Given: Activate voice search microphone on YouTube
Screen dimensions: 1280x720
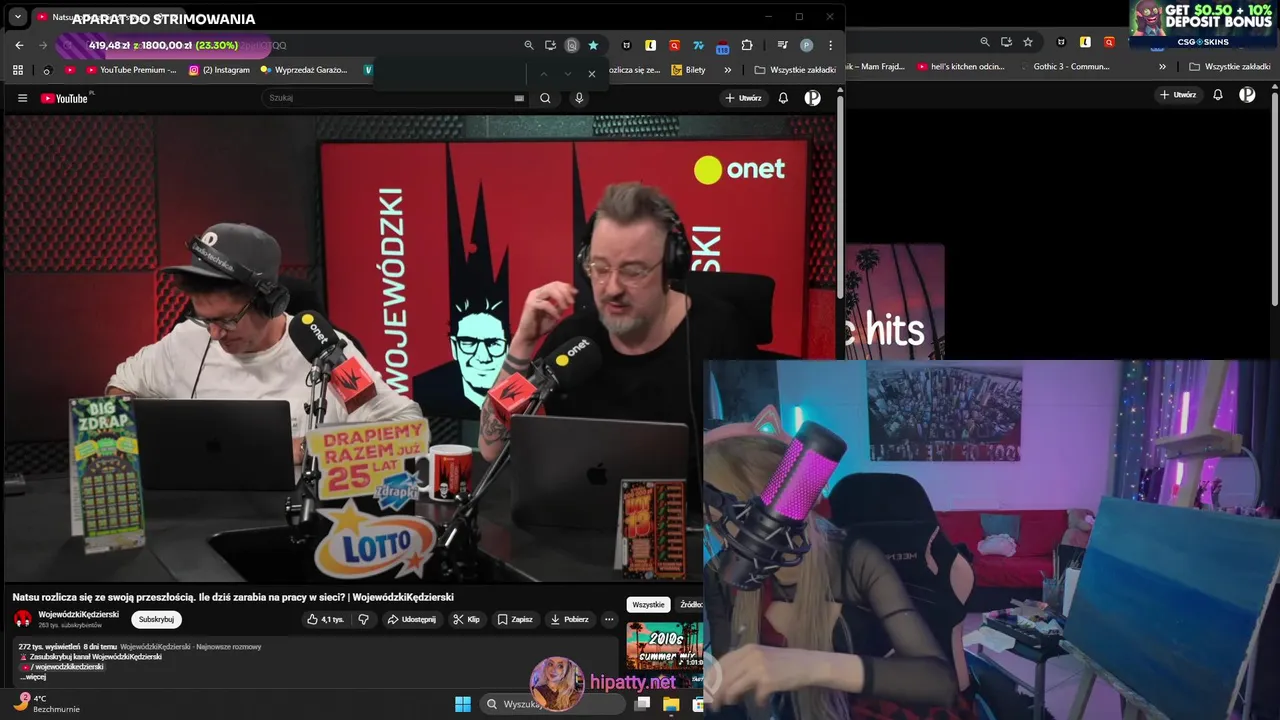Looking at the screenshot, I should click(578, 98).
